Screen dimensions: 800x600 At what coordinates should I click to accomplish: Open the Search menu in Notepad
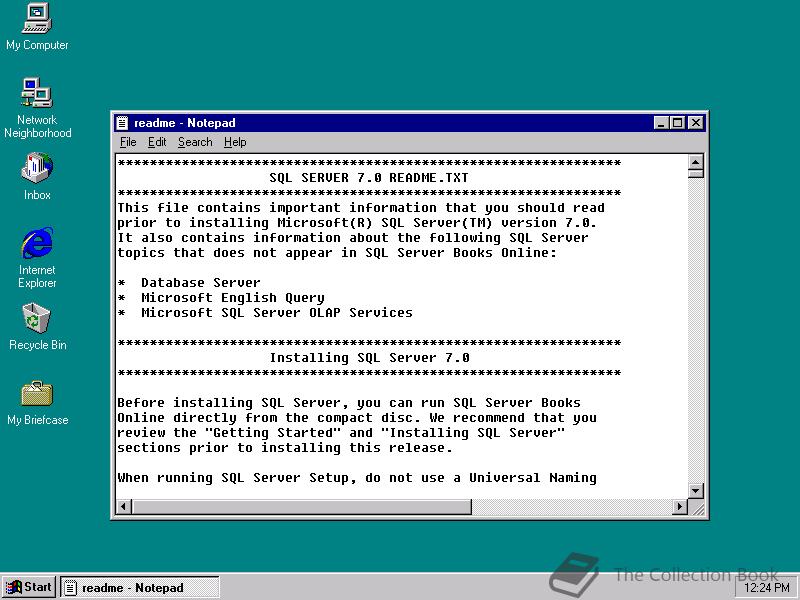pyautogui.click(x=195, y=142)
